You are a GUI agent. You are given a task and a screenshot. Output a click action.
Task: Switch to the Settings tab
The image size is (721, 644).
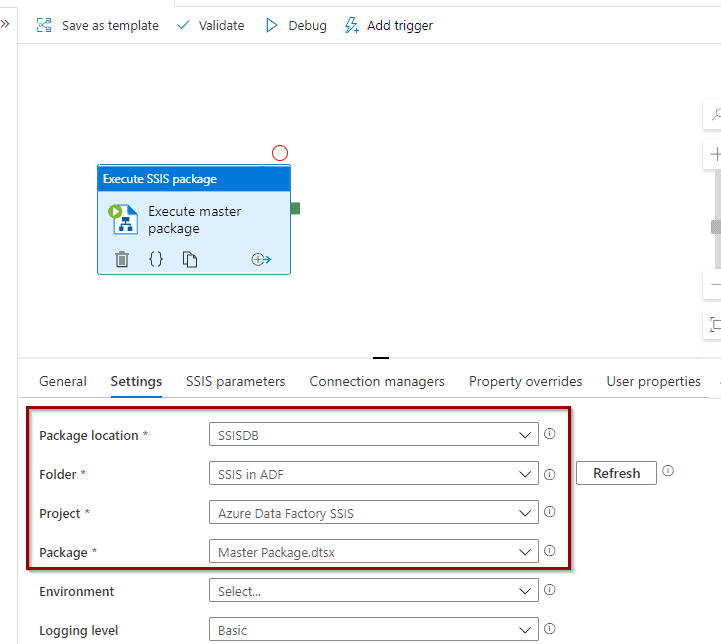136,382
